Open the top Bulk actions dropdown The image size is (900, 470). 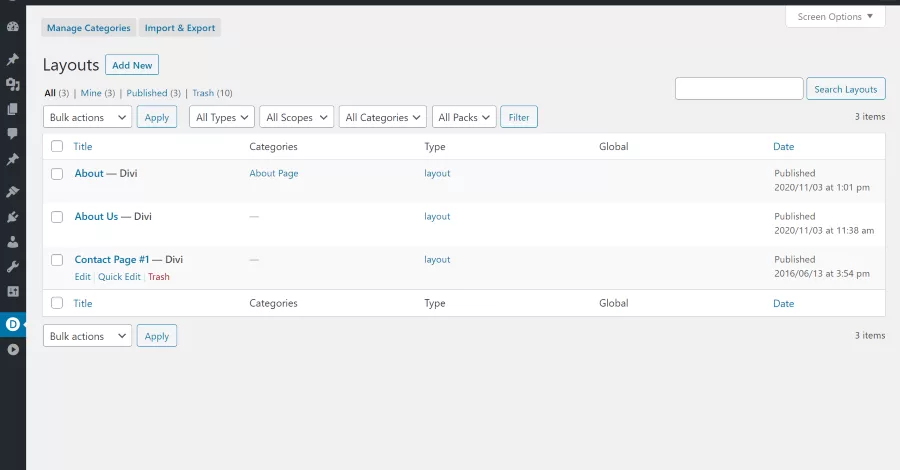[87, 117]
